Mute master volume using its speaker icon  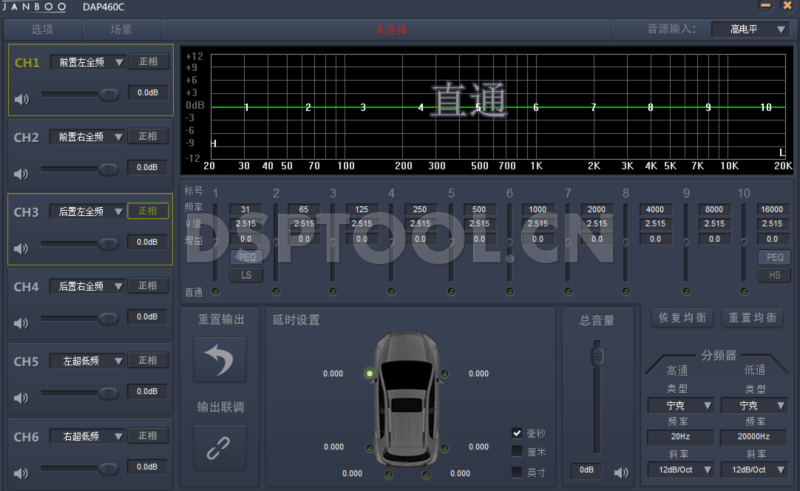[621, 471]
